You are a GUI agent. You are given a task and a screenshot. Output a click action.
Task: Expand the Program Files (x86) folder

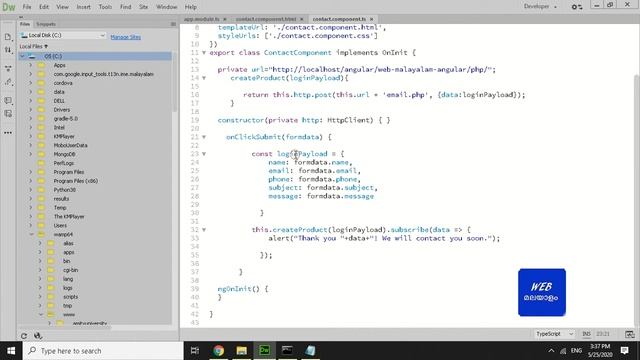pos(31,181)
